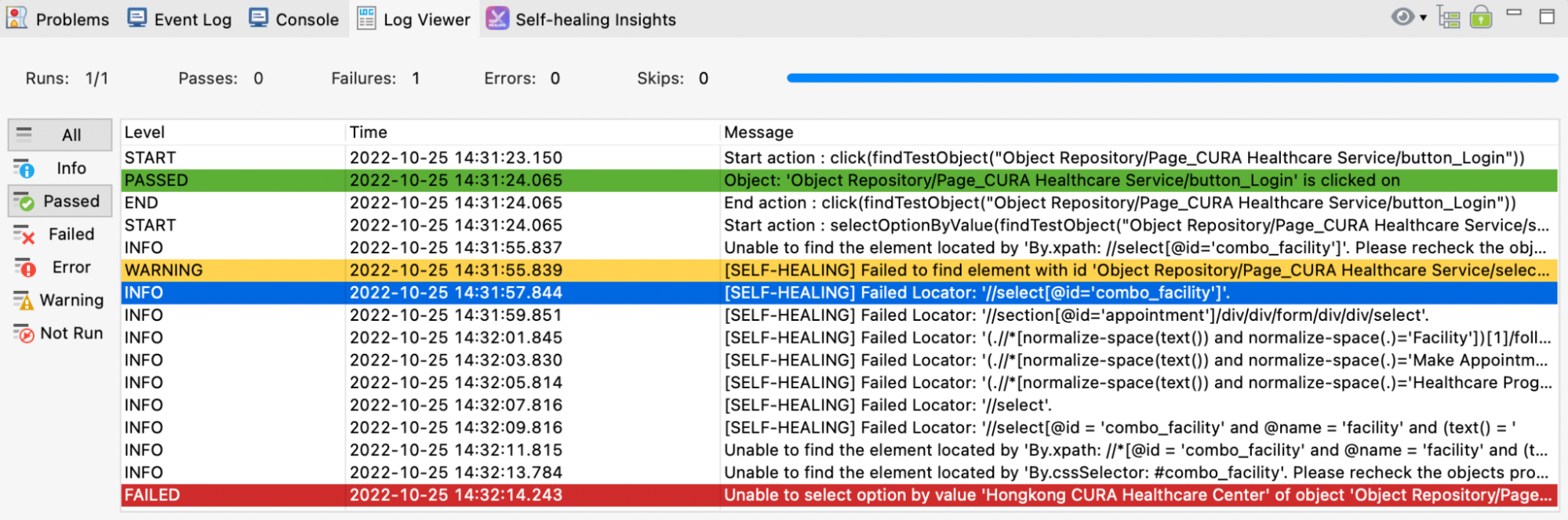The image size is (1568, 520).
Task: Click the eye view-options icon
Action: click(x=1402, y=16)
